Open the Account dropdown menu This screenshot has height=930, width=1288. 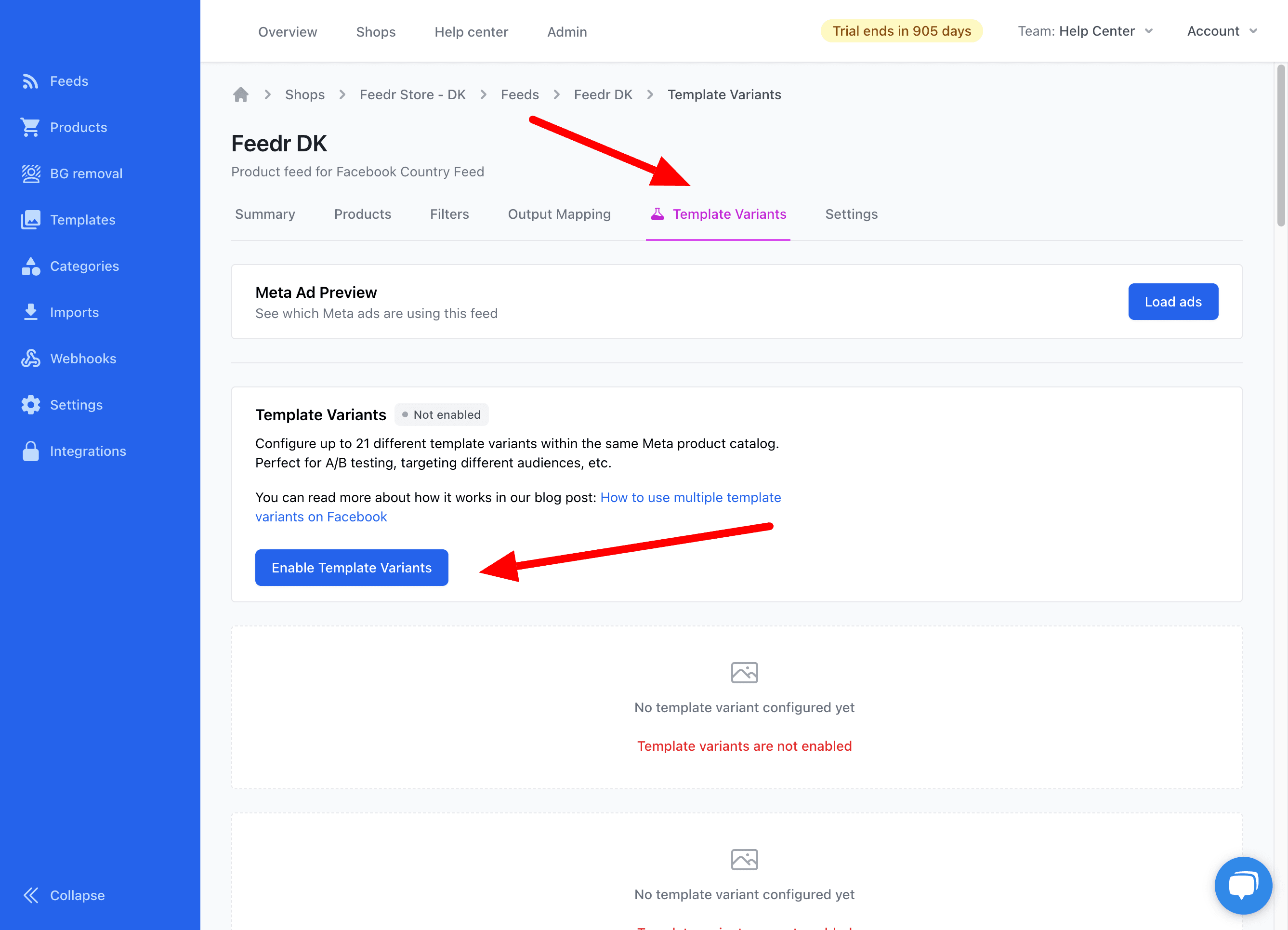coord(1222,31)
